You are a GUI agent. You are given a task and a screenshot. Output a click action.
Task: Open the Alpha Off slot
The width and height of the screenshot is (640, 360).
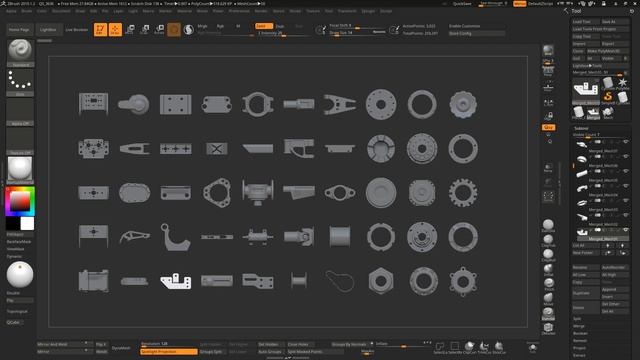click(x=20, y=112)
